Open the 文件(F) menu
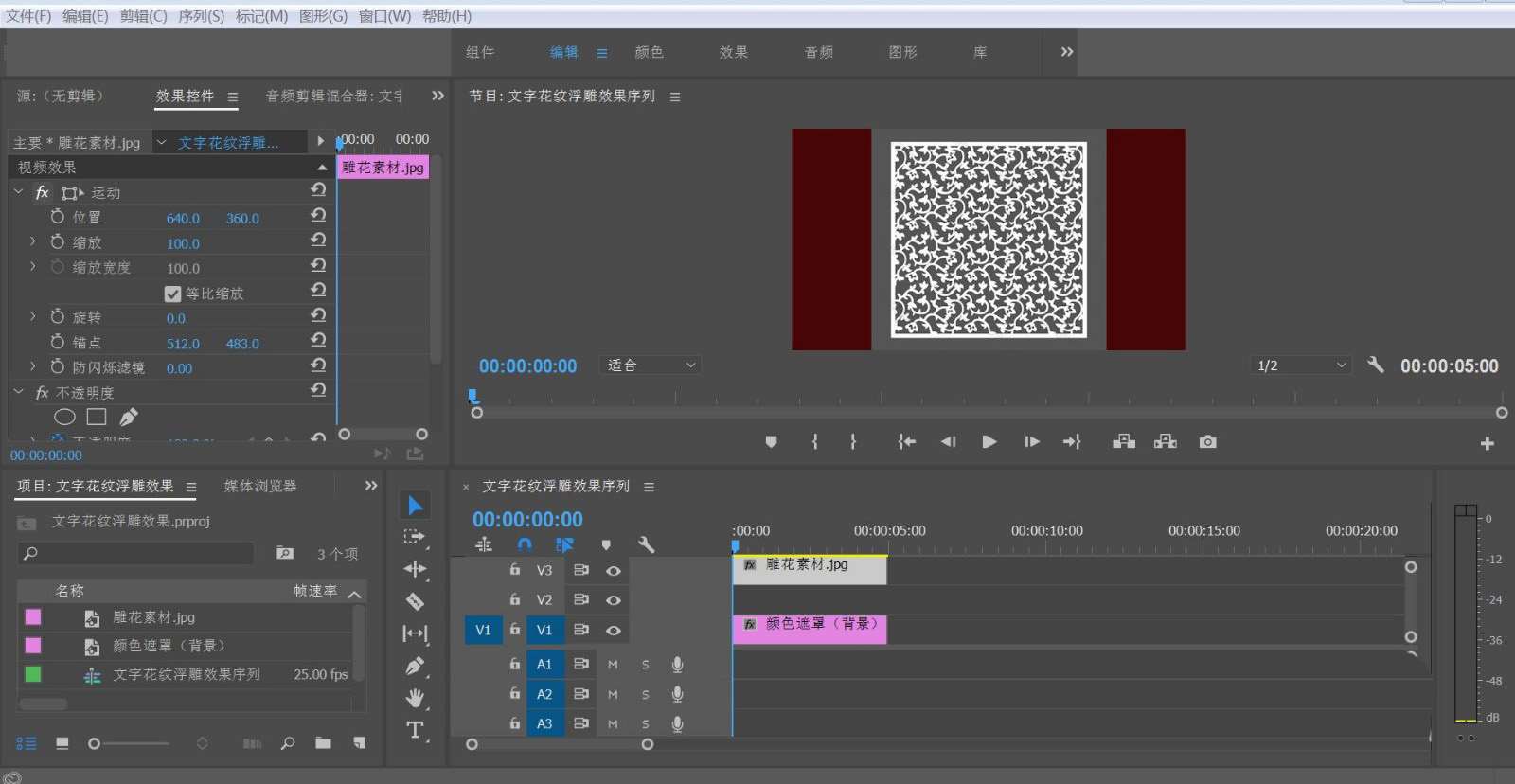The width and height of the screenshot is (1515, 784). point(28,16)
